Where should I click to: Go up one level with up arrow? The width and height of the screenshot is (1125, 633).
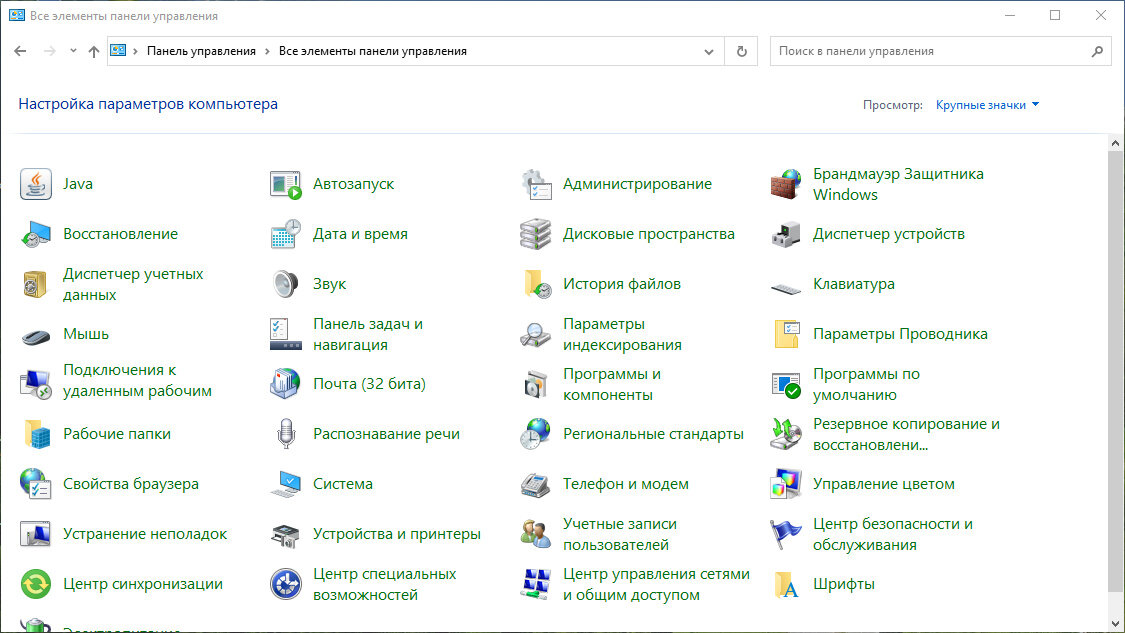(94, 51)
